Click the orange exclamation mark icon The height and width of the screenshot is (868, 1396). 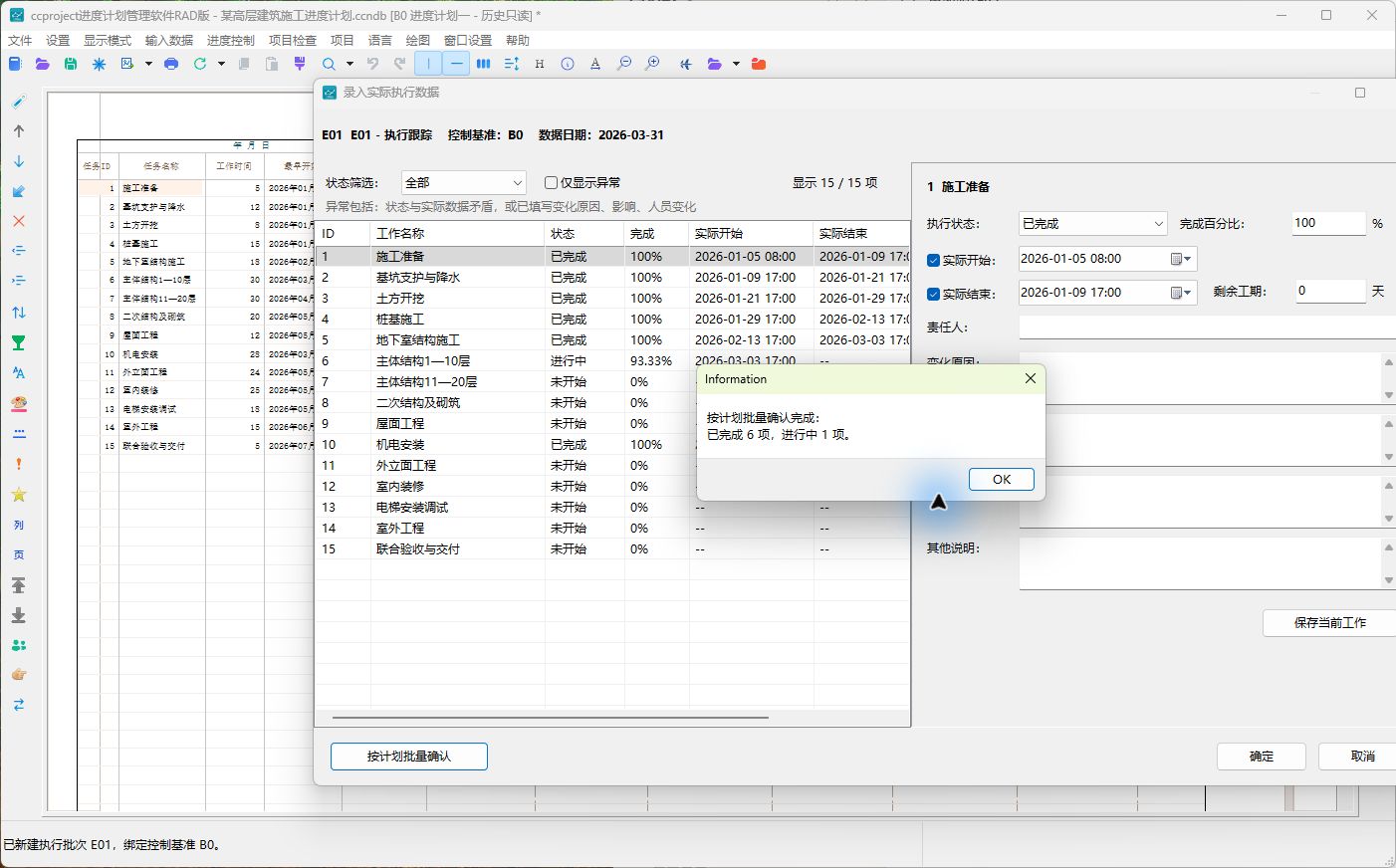coord(19,464)
